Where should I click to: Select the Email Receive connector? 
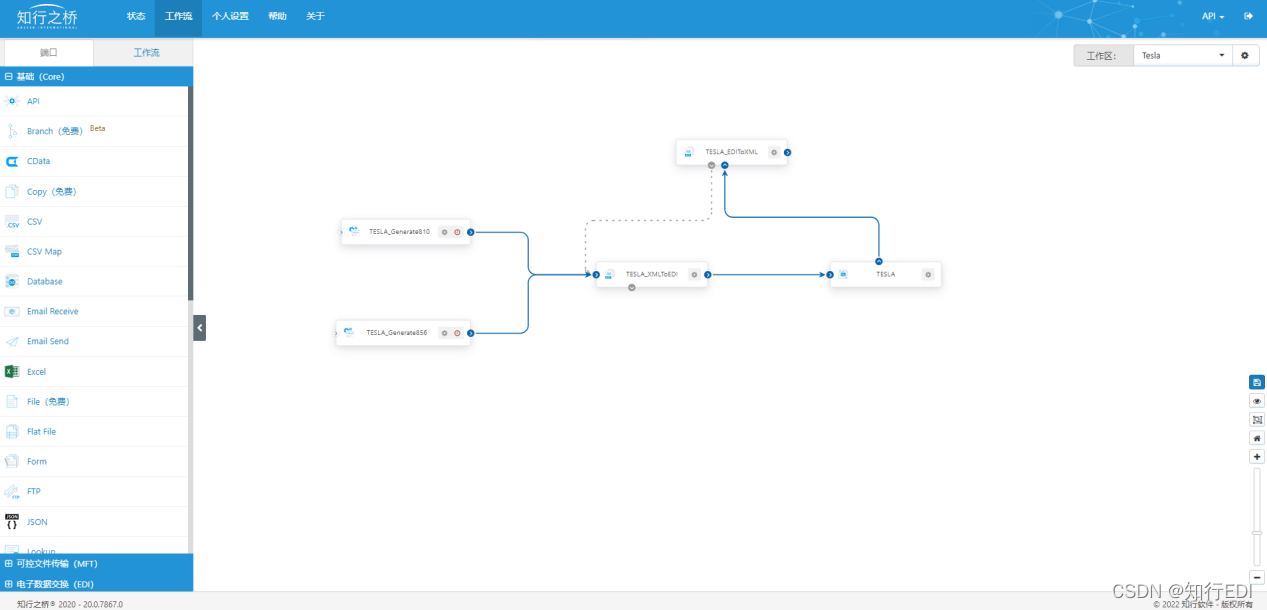click(x=94, y=311)
